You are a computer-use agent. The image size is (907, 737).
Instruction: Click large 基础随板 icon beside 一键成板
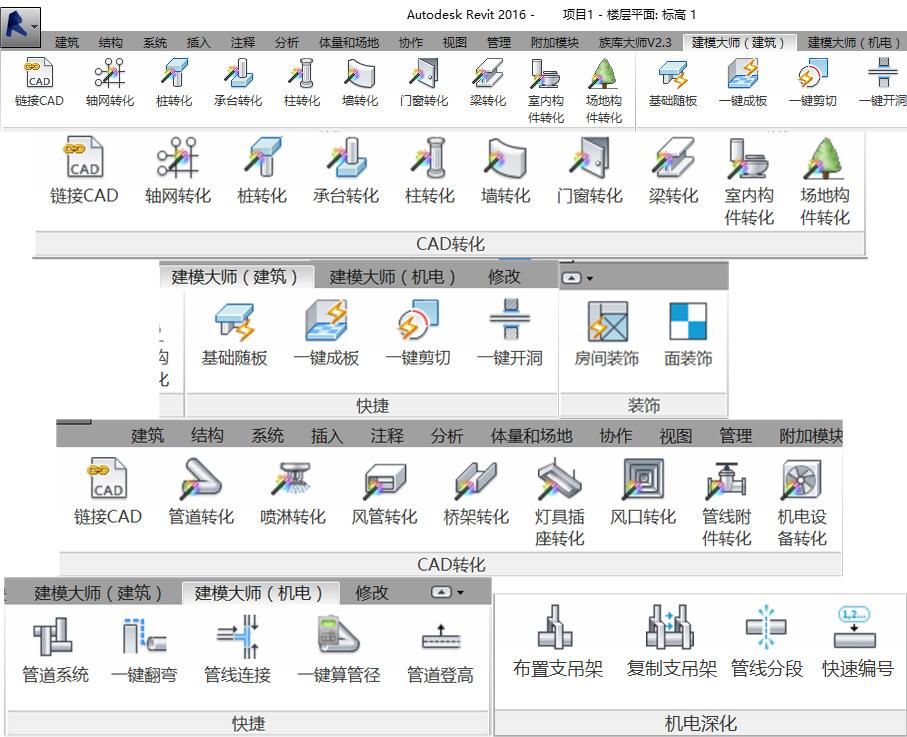234,320
